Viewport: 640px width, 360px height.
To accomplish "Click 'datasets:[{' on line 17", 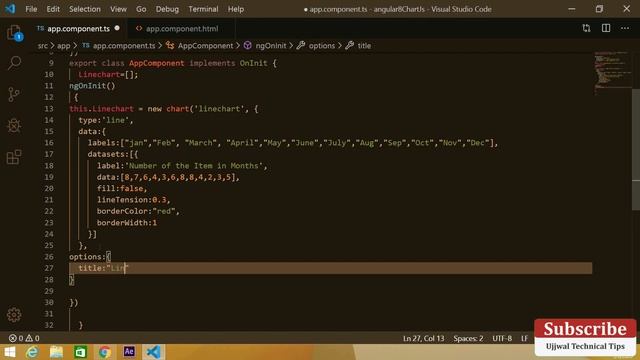I will tap(113, 154).
